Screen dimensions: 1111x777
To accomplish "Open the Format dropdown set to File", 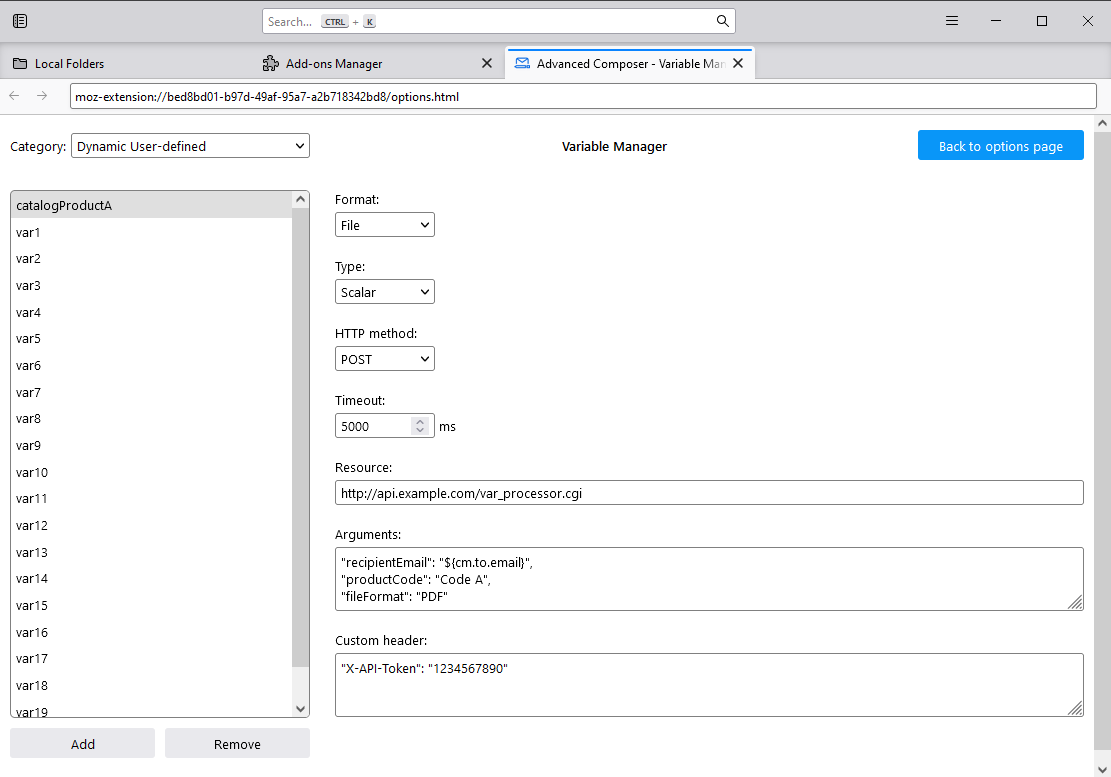I will click(384, 225).
